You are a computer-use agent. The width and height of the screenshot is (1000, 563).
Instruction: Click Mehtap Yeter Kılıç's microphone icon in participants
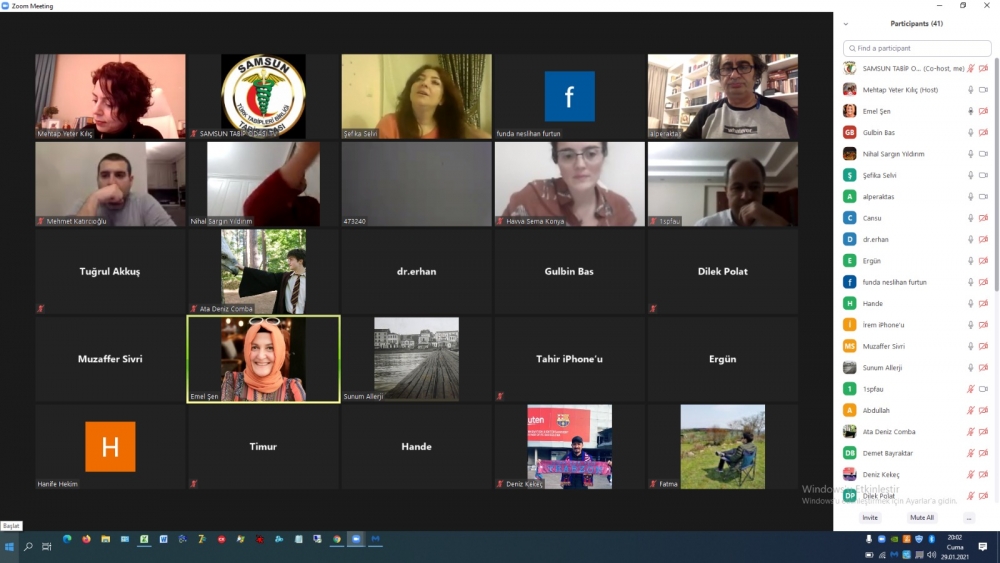tap(970, 90)
